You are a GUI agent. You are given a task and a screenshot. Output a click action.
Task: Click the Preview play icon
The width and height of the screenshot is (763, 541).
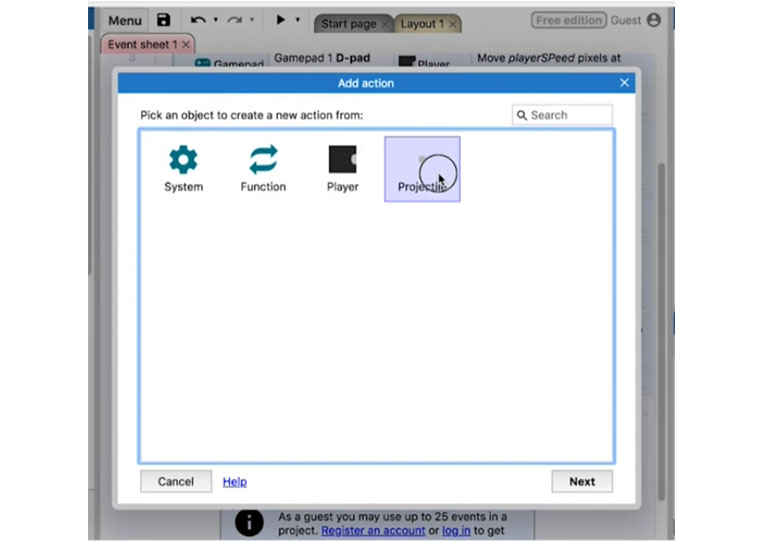coord(280,19)
